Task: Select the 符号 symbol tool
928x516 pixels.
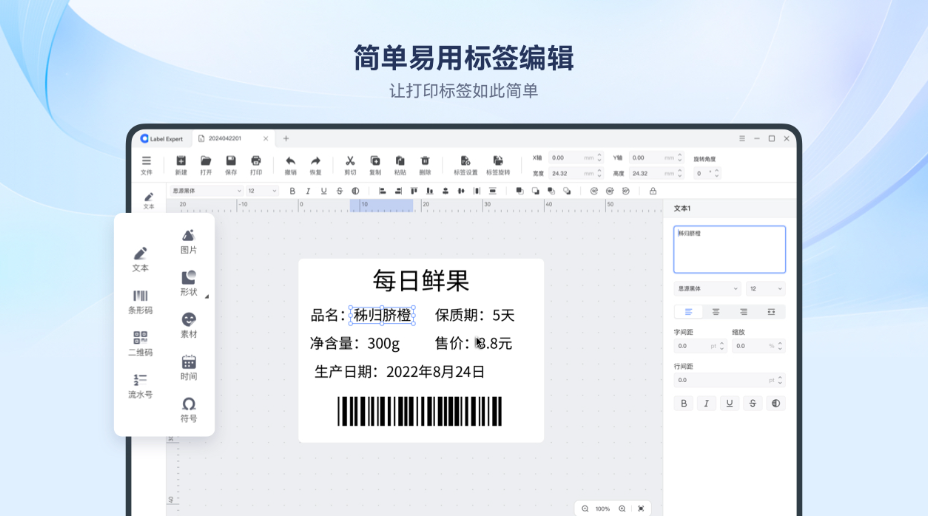Action: click(189, 410)
